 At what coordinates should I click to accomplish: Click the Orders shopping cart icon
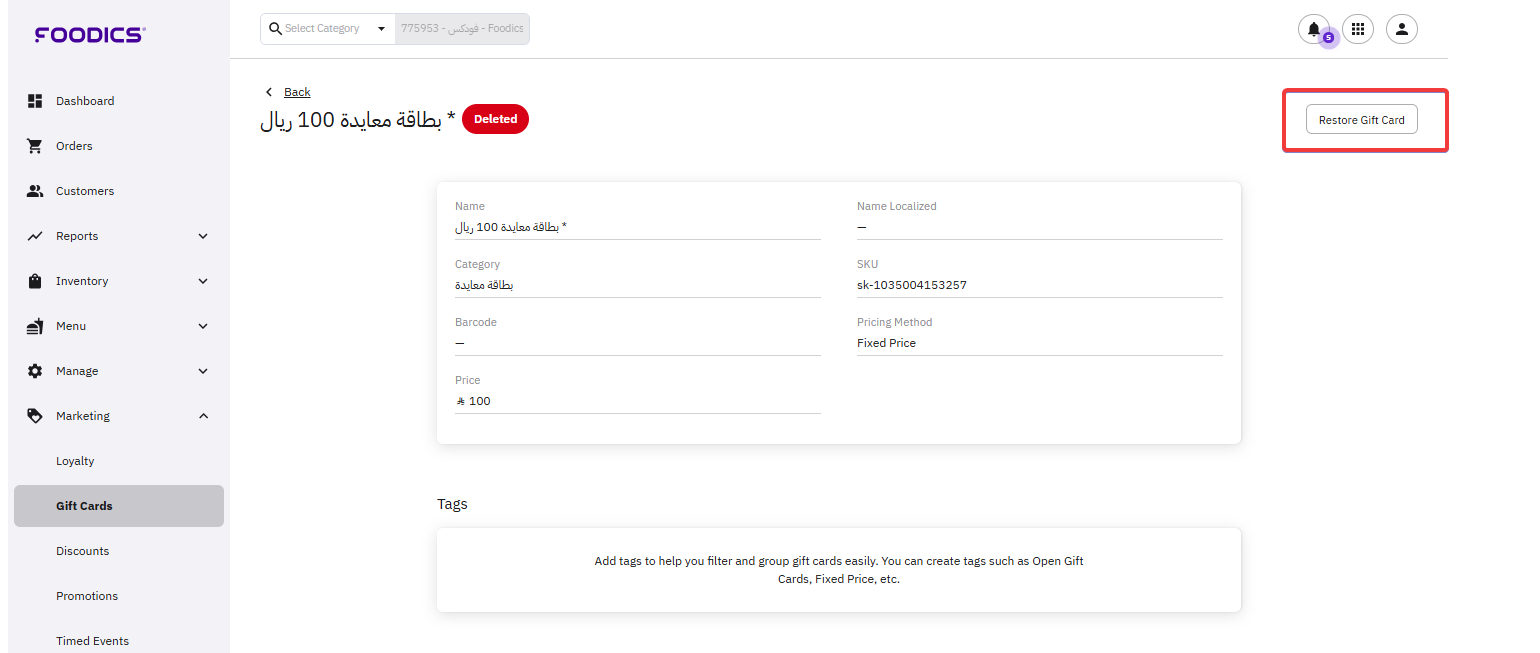[35, 146]
